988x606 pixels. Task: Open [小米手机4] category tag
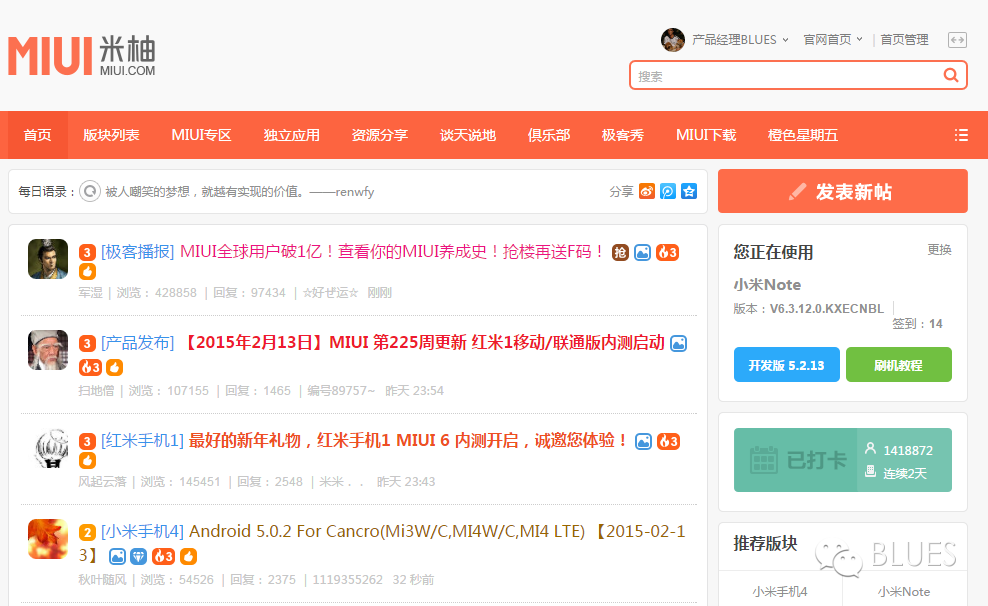[142, 532]
